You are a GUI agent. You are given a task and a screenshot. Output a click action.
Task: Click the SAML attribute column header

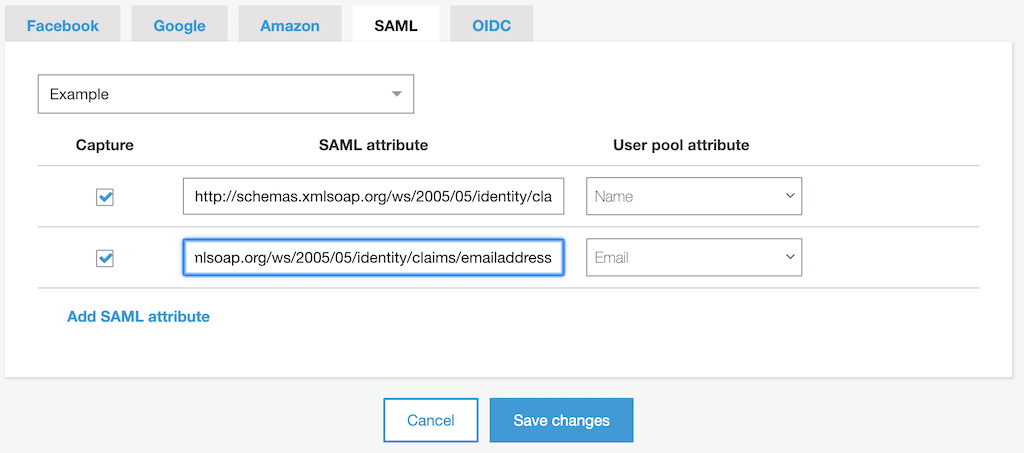pos(374,145)
